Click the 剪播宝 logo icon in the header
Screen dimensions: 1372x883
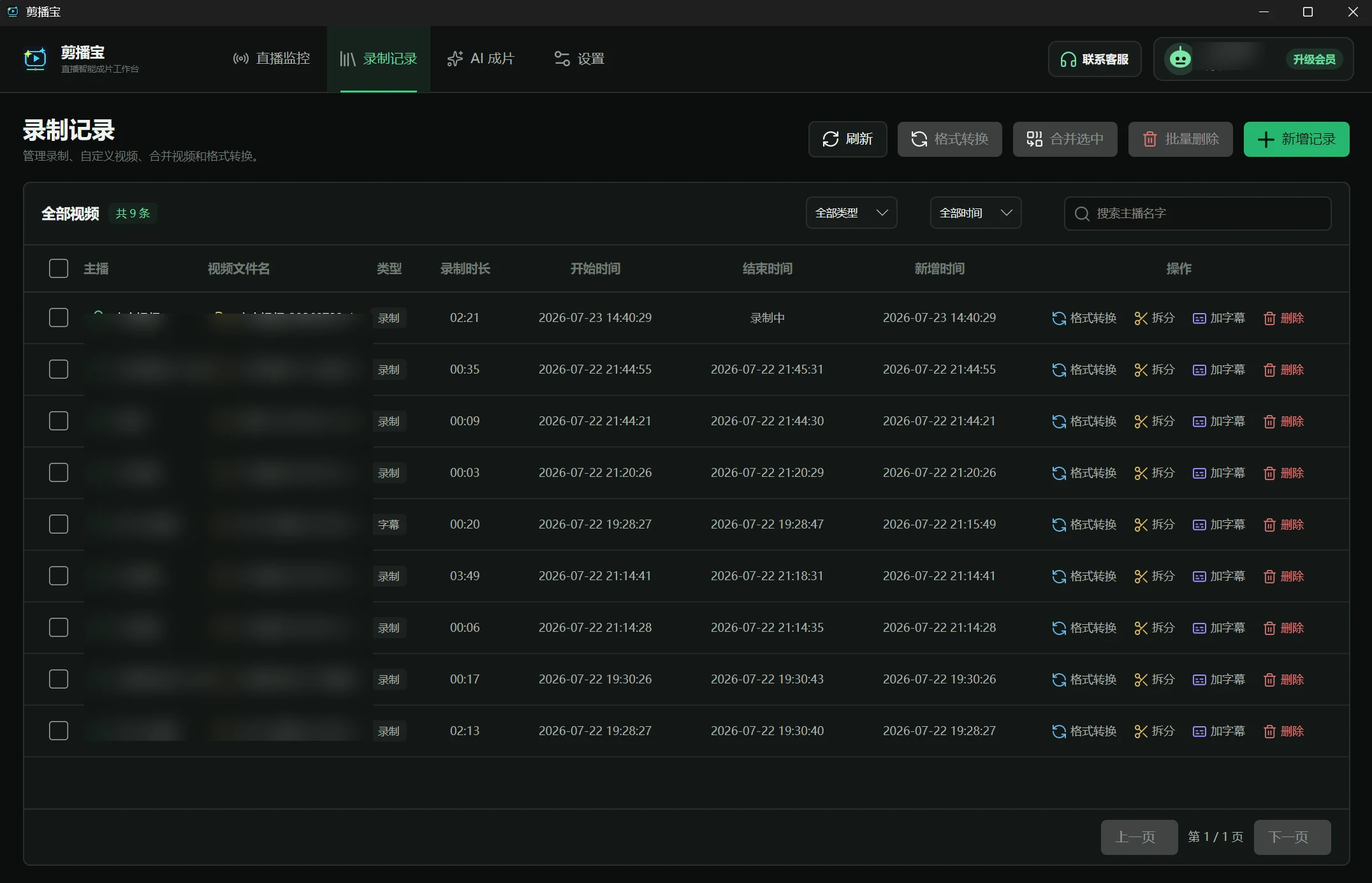[35, 59]
